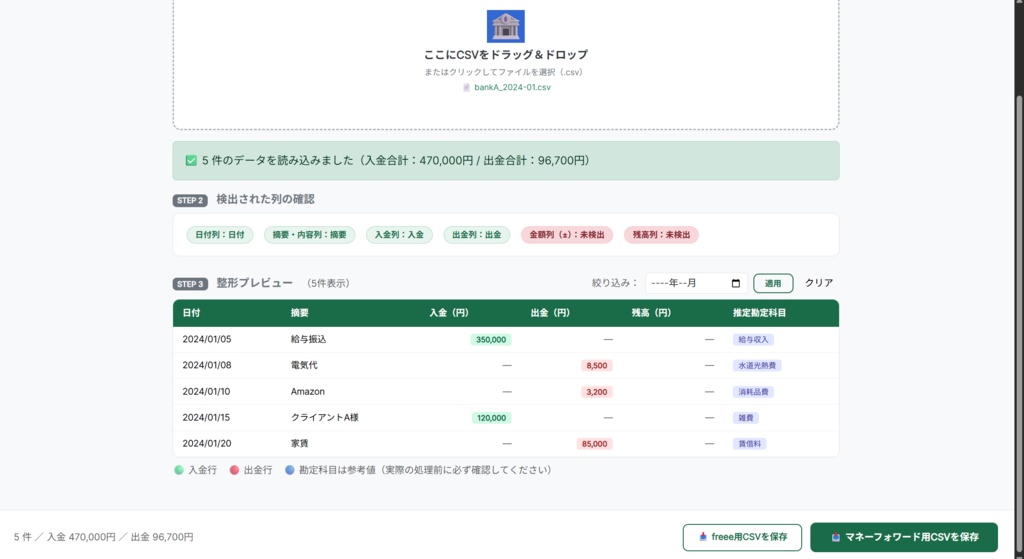Click the 日付列：日付 detected column chip
Screen dimensions: 1024x559
point(220,235)
